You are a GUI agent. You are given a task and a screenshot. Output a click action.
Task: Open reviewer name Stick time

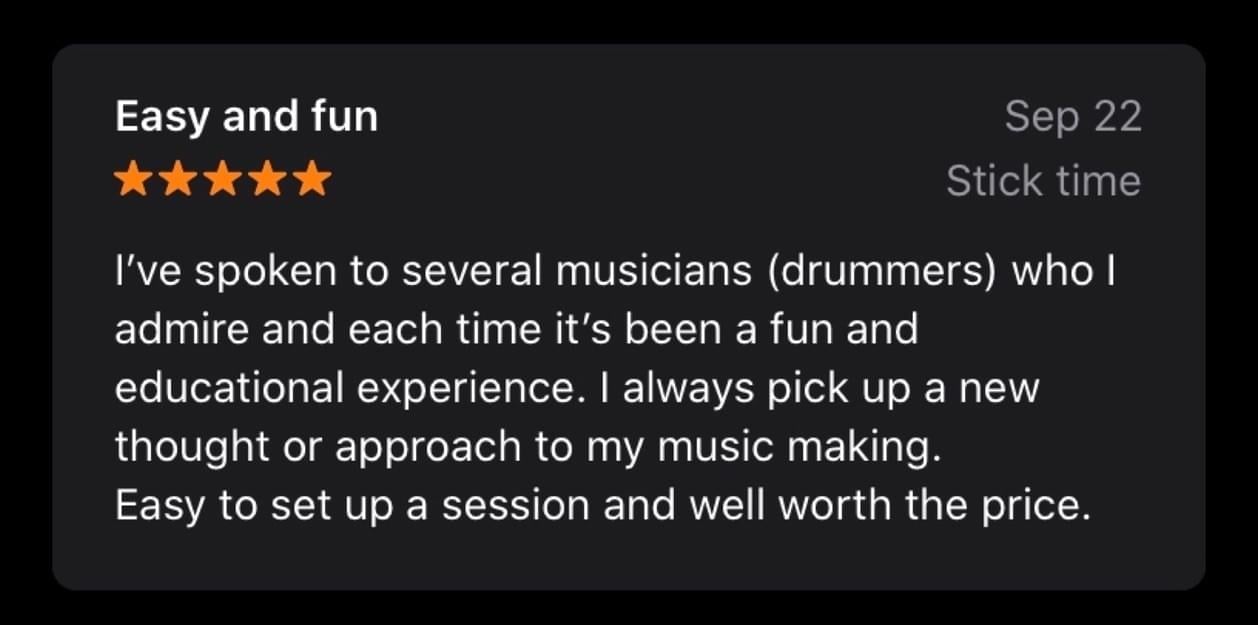pyautogui.click(x=1043, y=181)
